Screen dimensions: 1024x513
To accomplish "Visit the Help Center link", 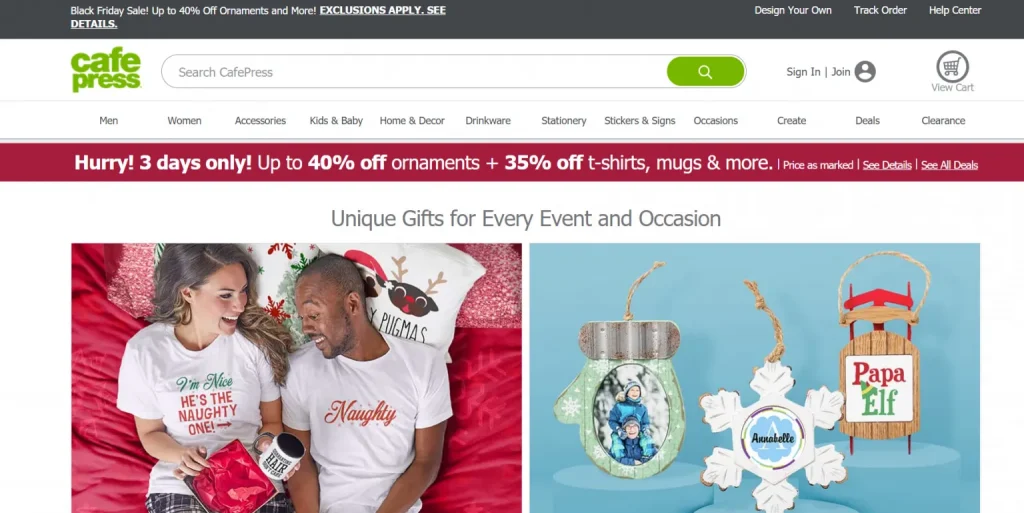I will [955, 10].
